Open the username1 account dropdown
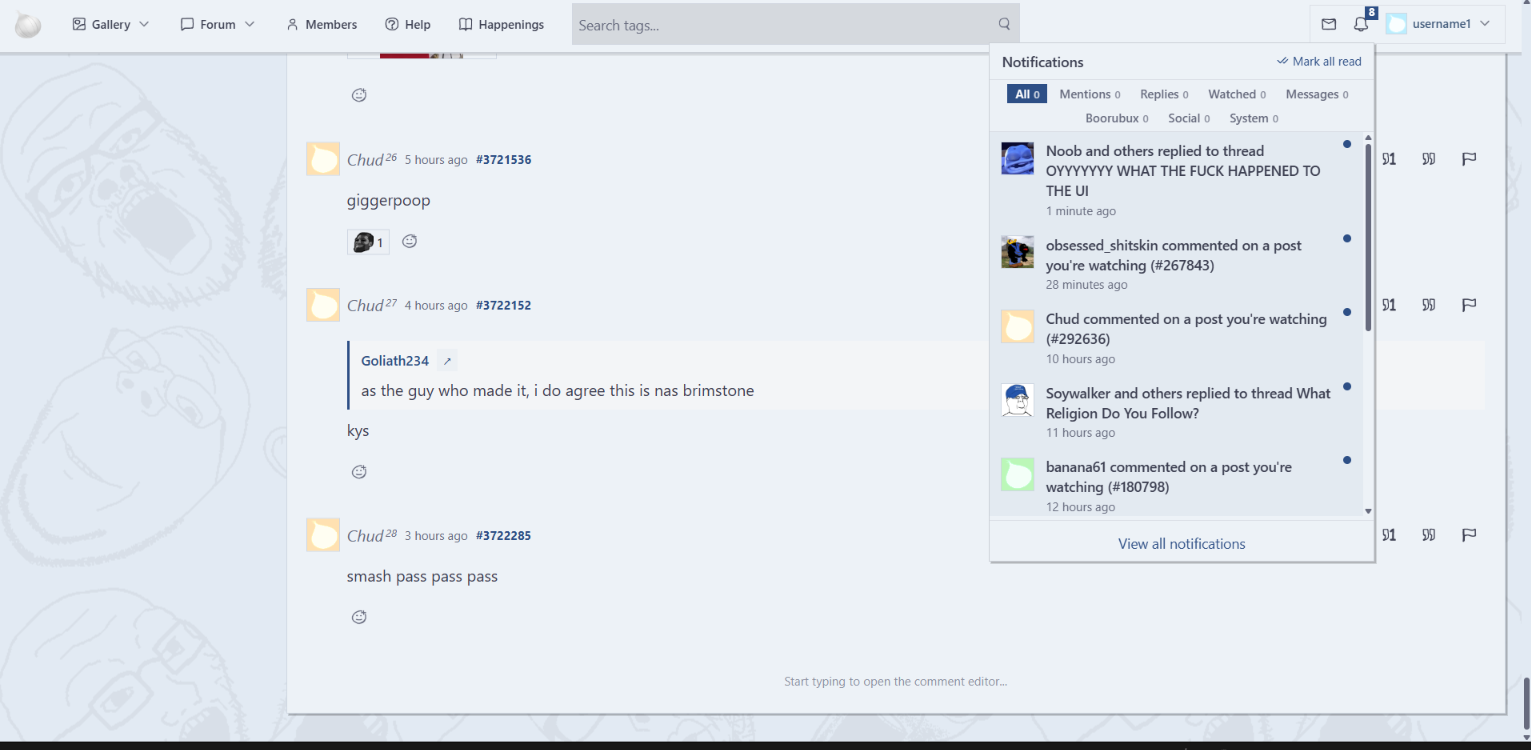Image resolution: width=1531 pixels, height=750 pixels. (x=1438, y=24)
